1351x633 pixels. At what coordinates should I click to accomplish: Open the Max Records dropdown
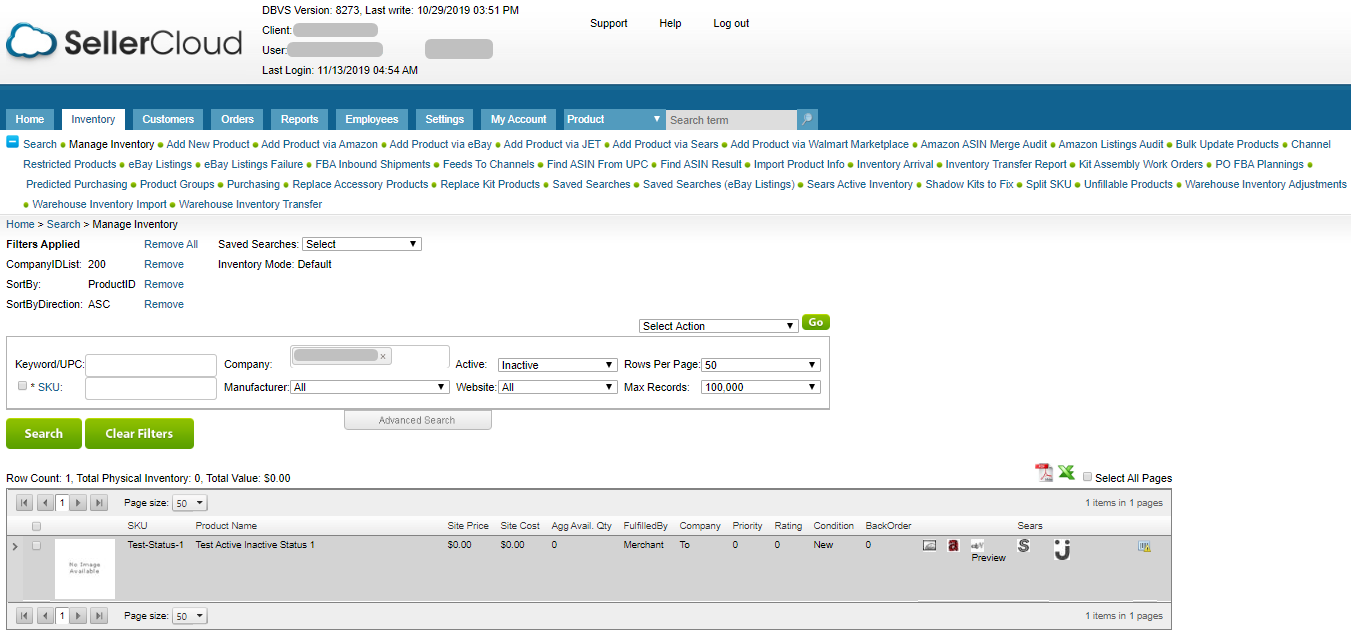pyautogui.click(x=761, y=387)
